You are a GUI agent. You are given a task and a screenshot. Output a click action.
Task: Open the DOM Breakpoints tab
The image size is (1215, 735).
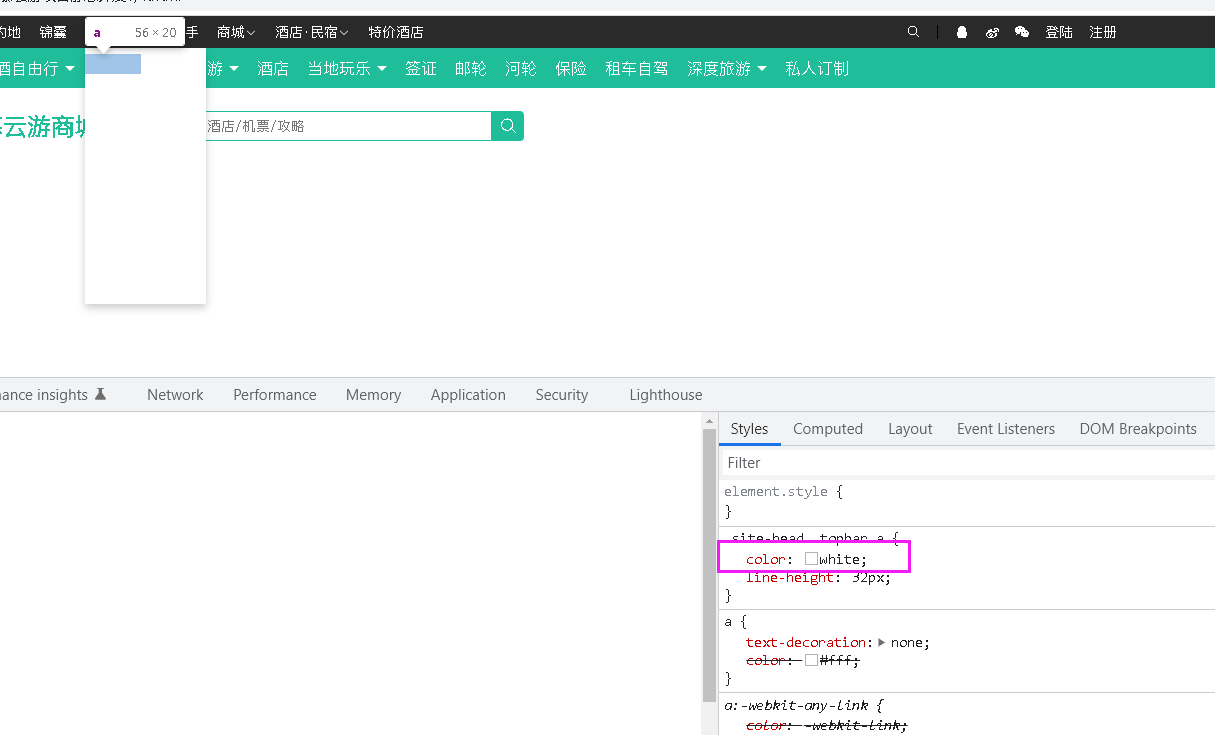[x=1138, y=428]
